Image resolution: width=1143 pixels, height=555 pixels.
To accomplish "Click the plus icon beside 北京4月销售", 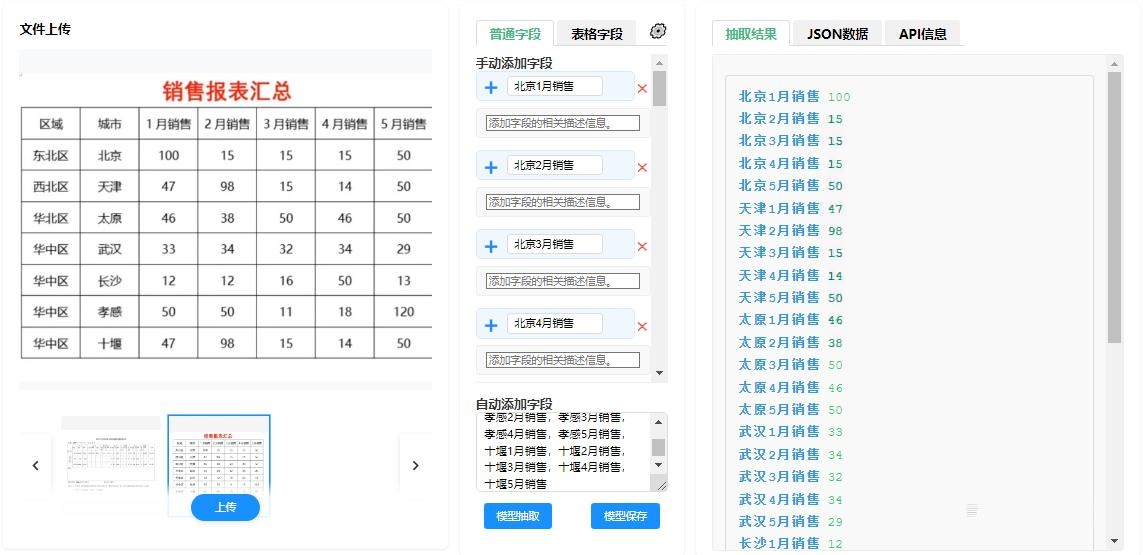I will pos(491,325).
